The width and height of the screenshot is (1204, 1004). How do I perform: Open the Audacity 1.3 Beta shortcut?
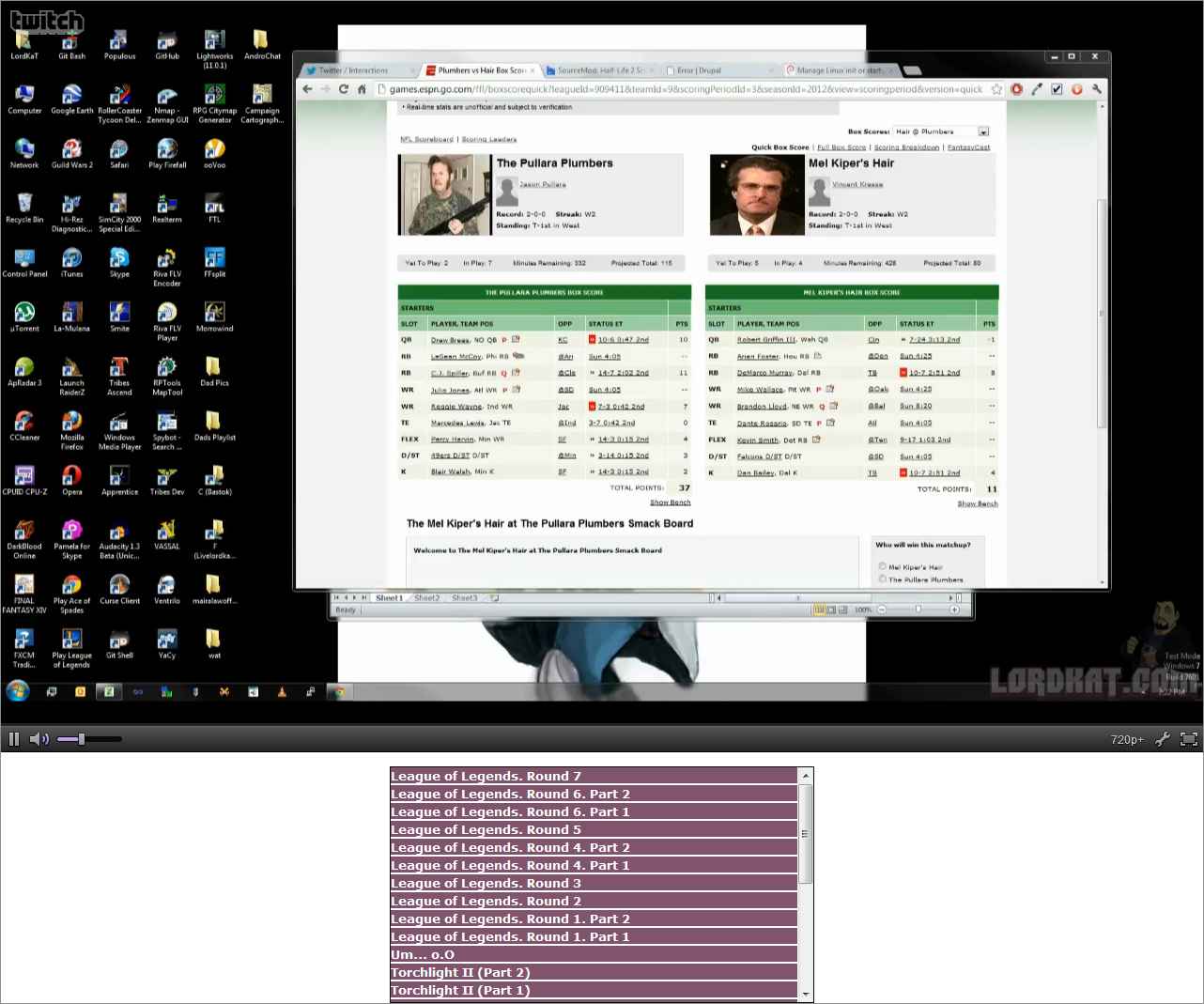click(x=119, y=540)
